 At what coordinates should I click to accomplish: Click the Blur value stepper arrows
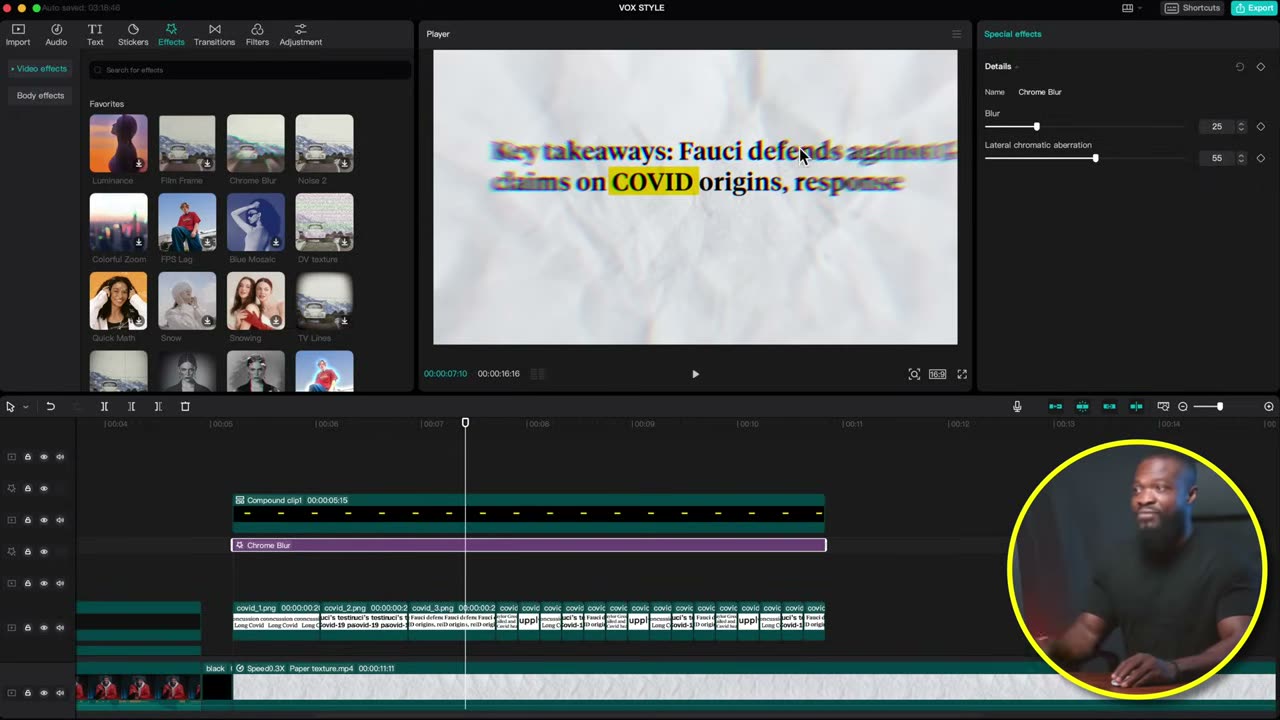coord(1241,127)
